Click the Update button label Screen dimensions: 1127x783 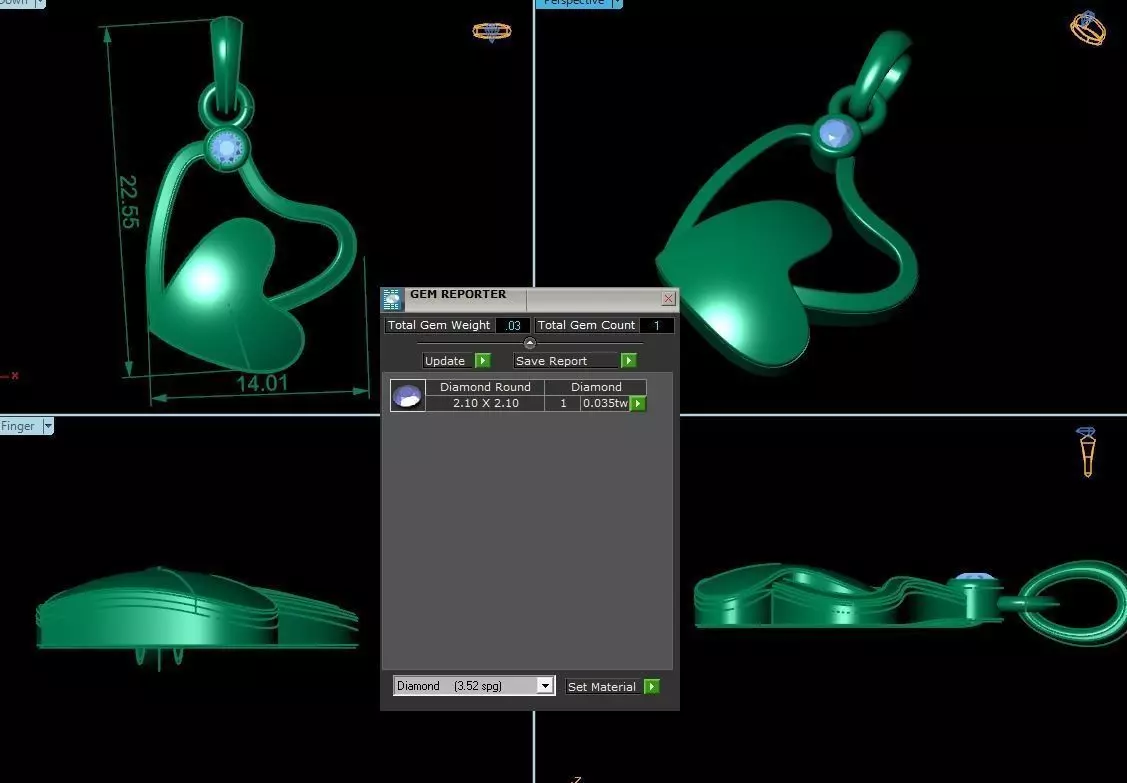(445, 361)
